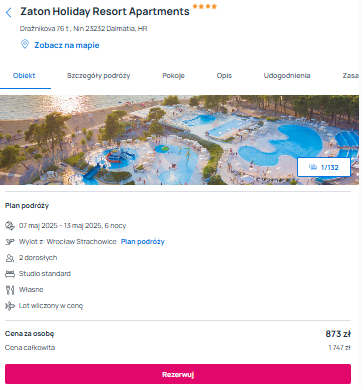Open the Udogodnienia tab
This screenshot has width=364, height=390.
coord(287,76)
